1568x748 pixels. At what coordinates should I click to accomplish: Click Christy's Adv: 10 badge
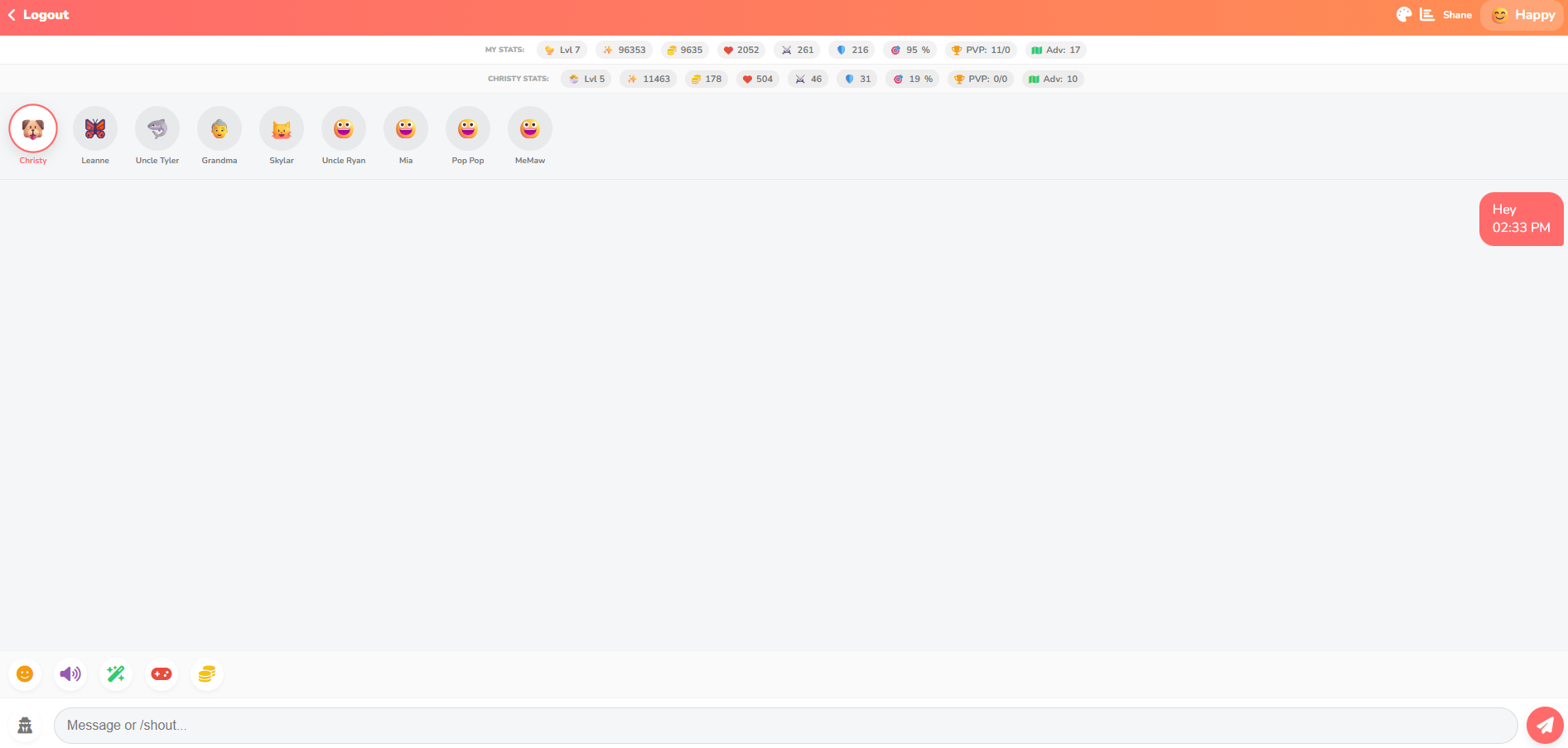coord(1053,79)
